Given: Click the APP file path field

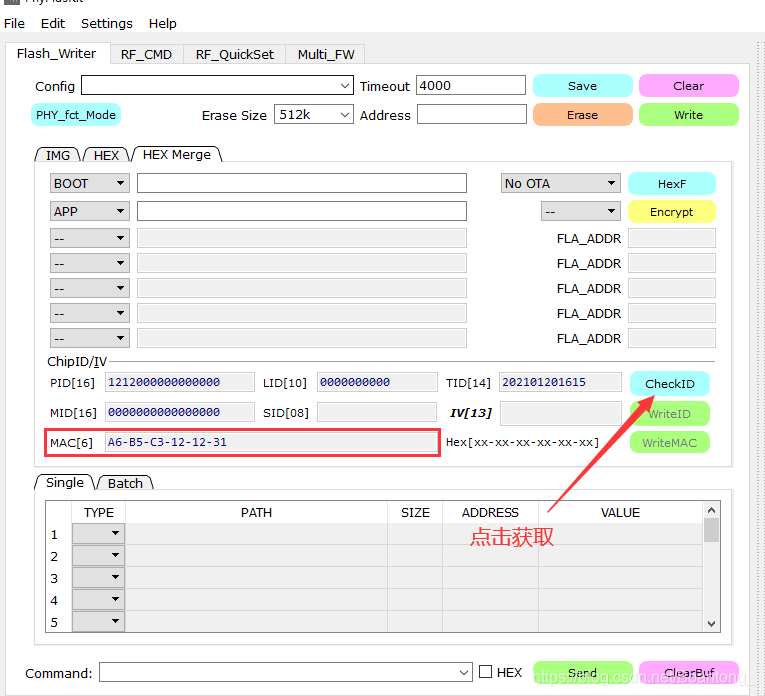Looking at the screenshot, I should pyautogui.click(x=302, y=211).
